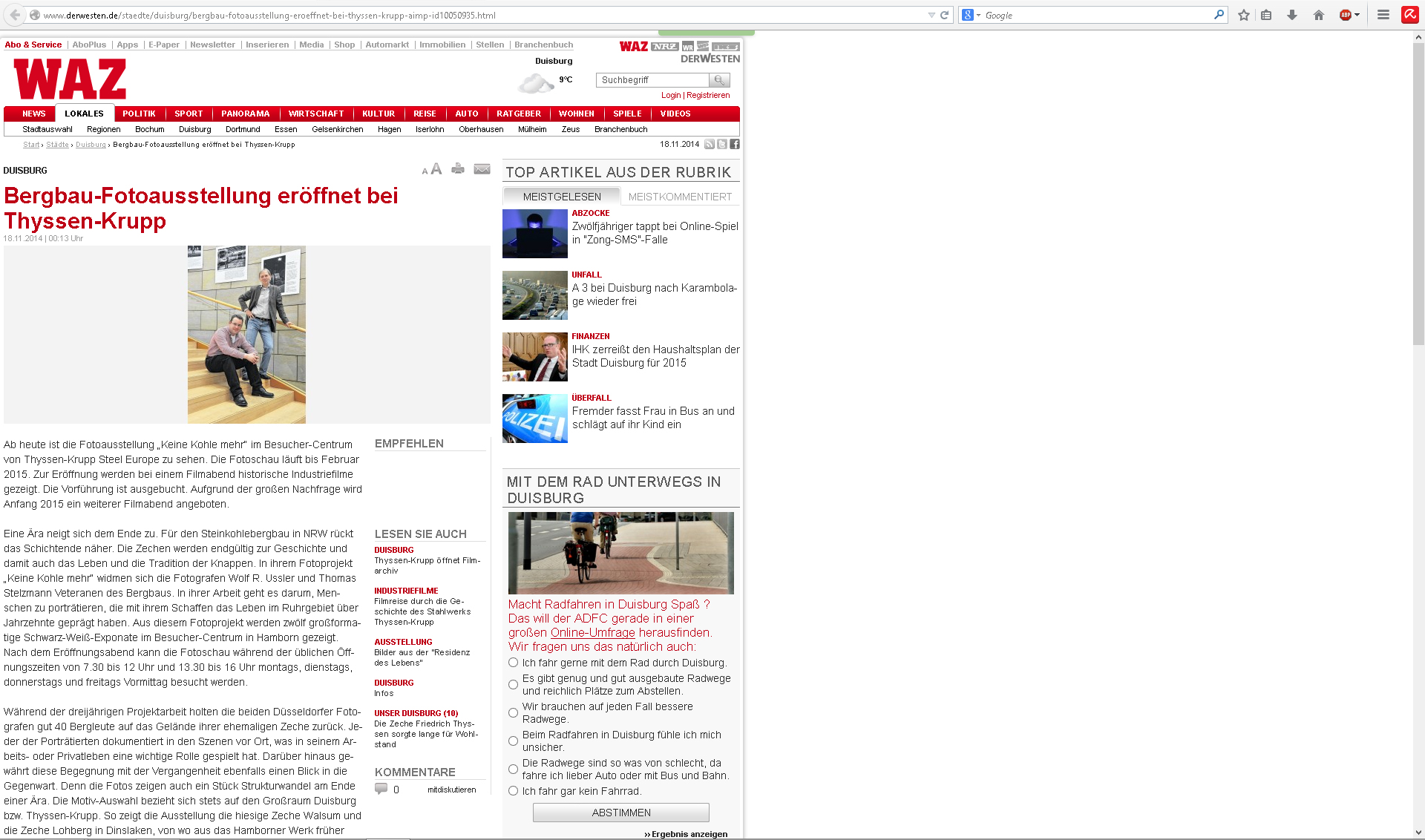Open the Polizei car thumbnail
1425x840 pixels.
534,419
